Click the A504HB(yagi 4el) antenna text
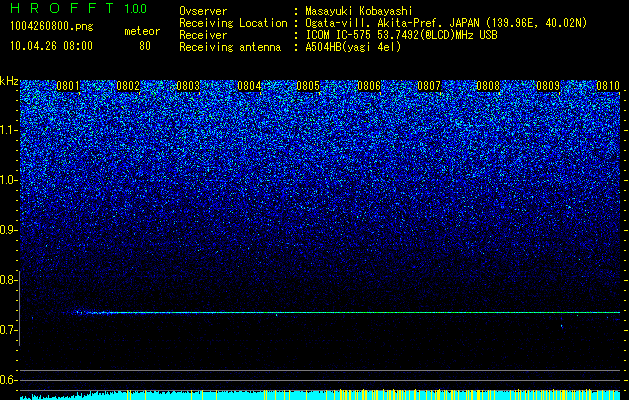The image size is (629, 400). (353, 47)
